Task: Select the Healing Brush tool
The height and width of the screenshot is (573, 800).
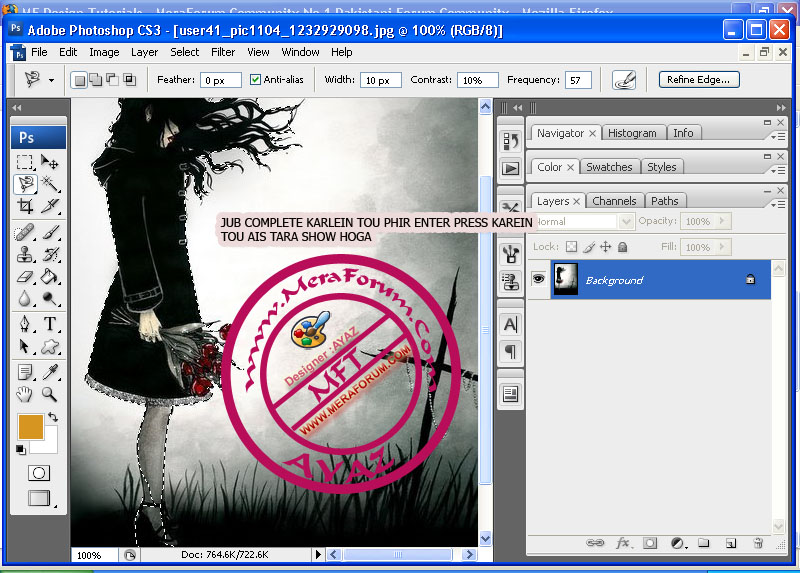Action: 24,232
